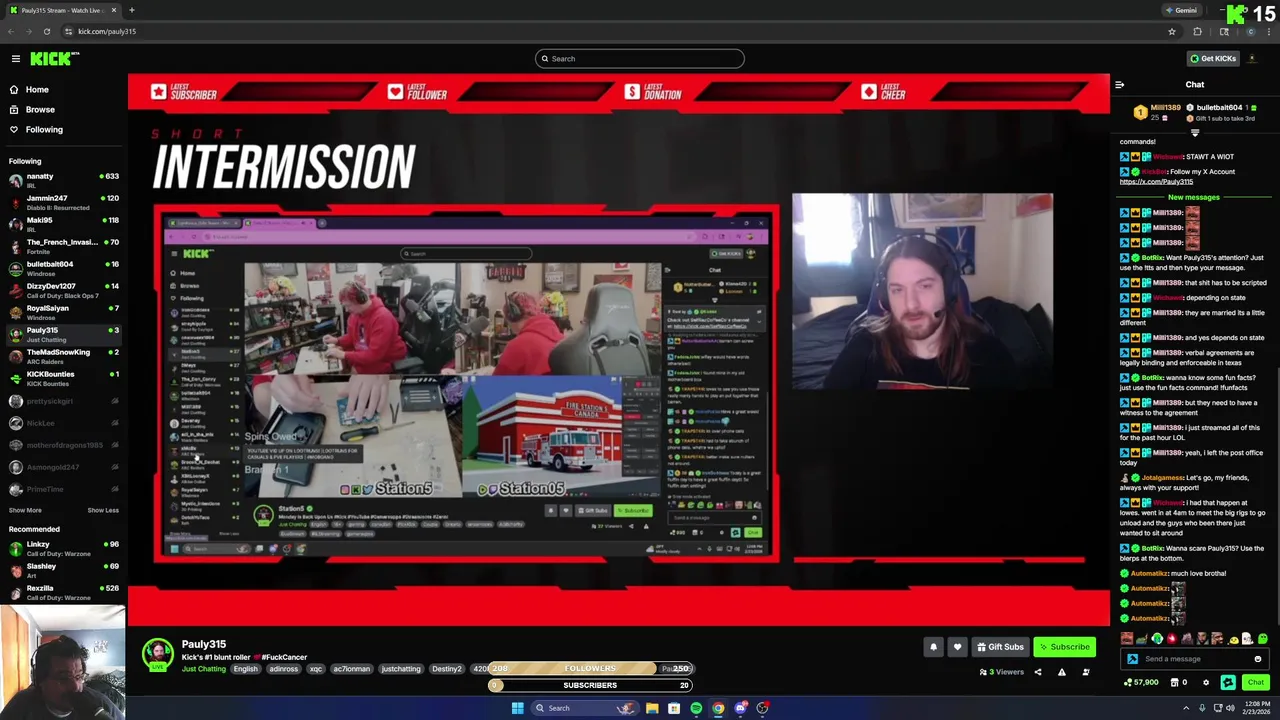Viewport: 1280px width, 720px height.
Task: Focus the Kick search field
Action: 640,58
